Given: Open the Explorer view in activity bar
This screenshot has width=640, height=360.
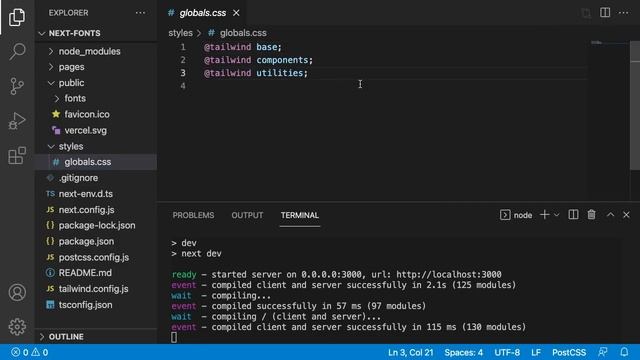Looking at the screenshot, I should point(17,17).
